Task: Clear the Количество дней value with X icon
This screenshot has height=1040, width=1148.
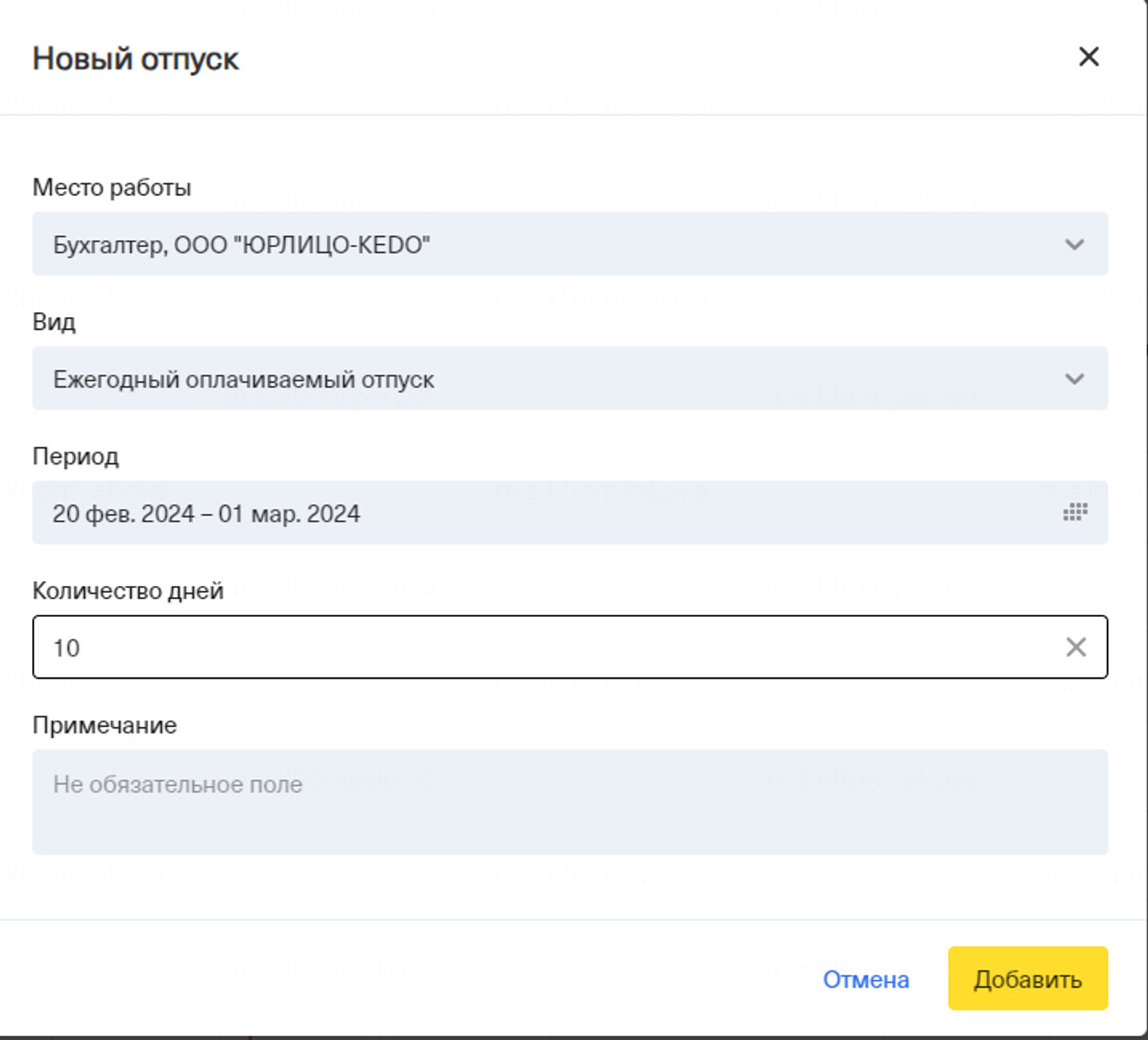Action: pos(1076,648)
